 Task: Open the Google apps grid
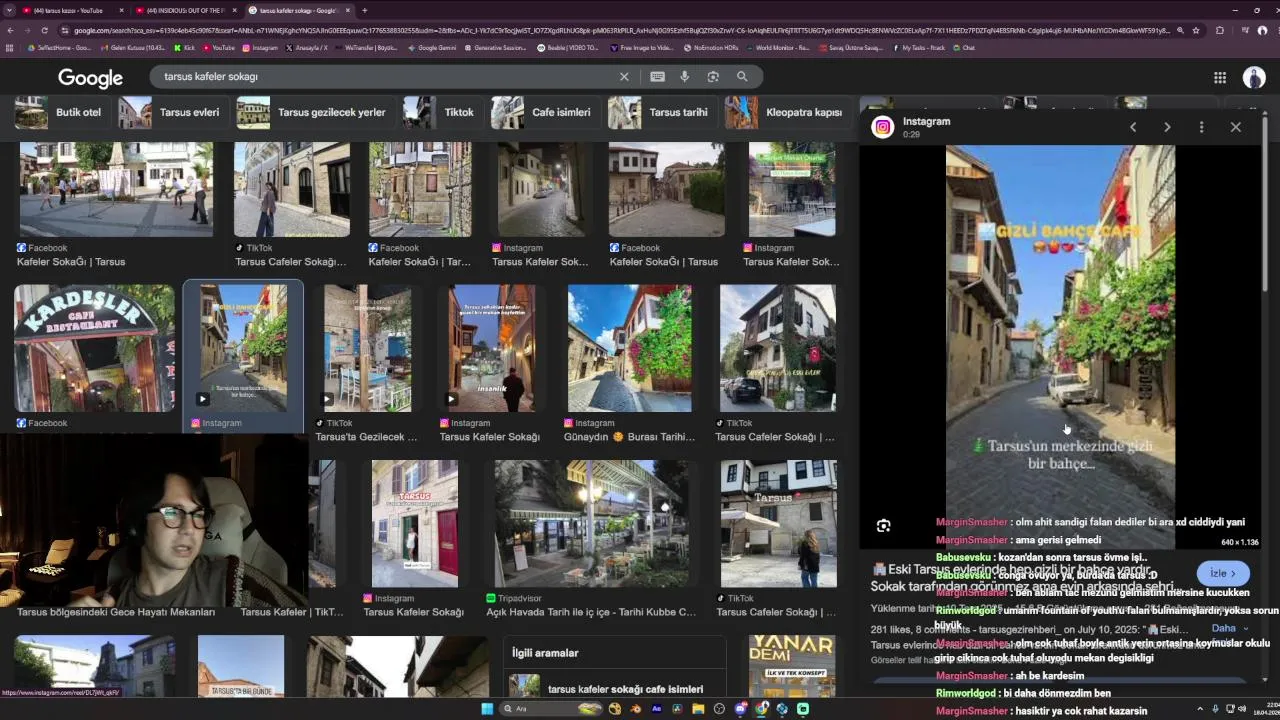point(1220,77)
